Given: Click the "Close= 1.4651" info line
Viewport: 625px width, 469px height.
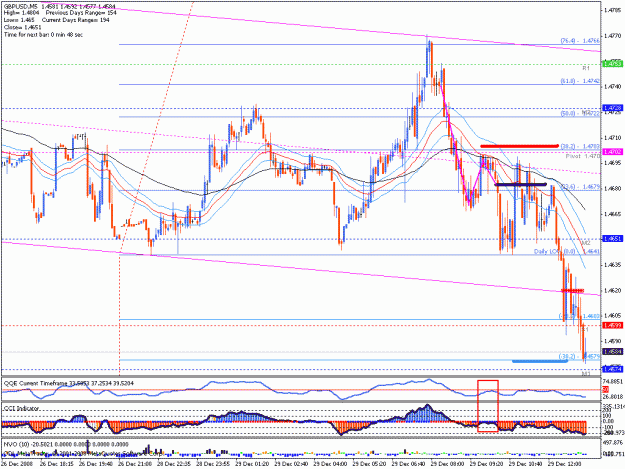Looking at the screenshot, I should (22, 27).
